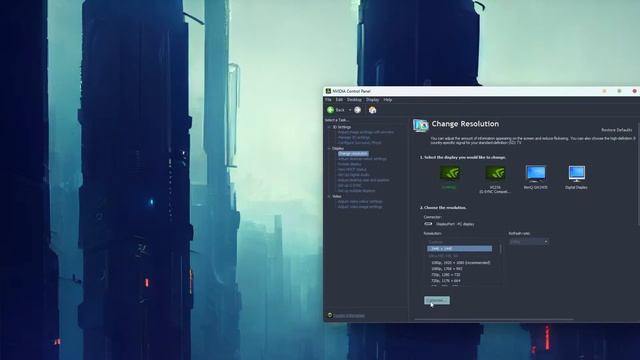Viewport: 640px width, 360px height.
Task: Minimize the NVIDIA Control Panel window
Action: coord(604,91)
